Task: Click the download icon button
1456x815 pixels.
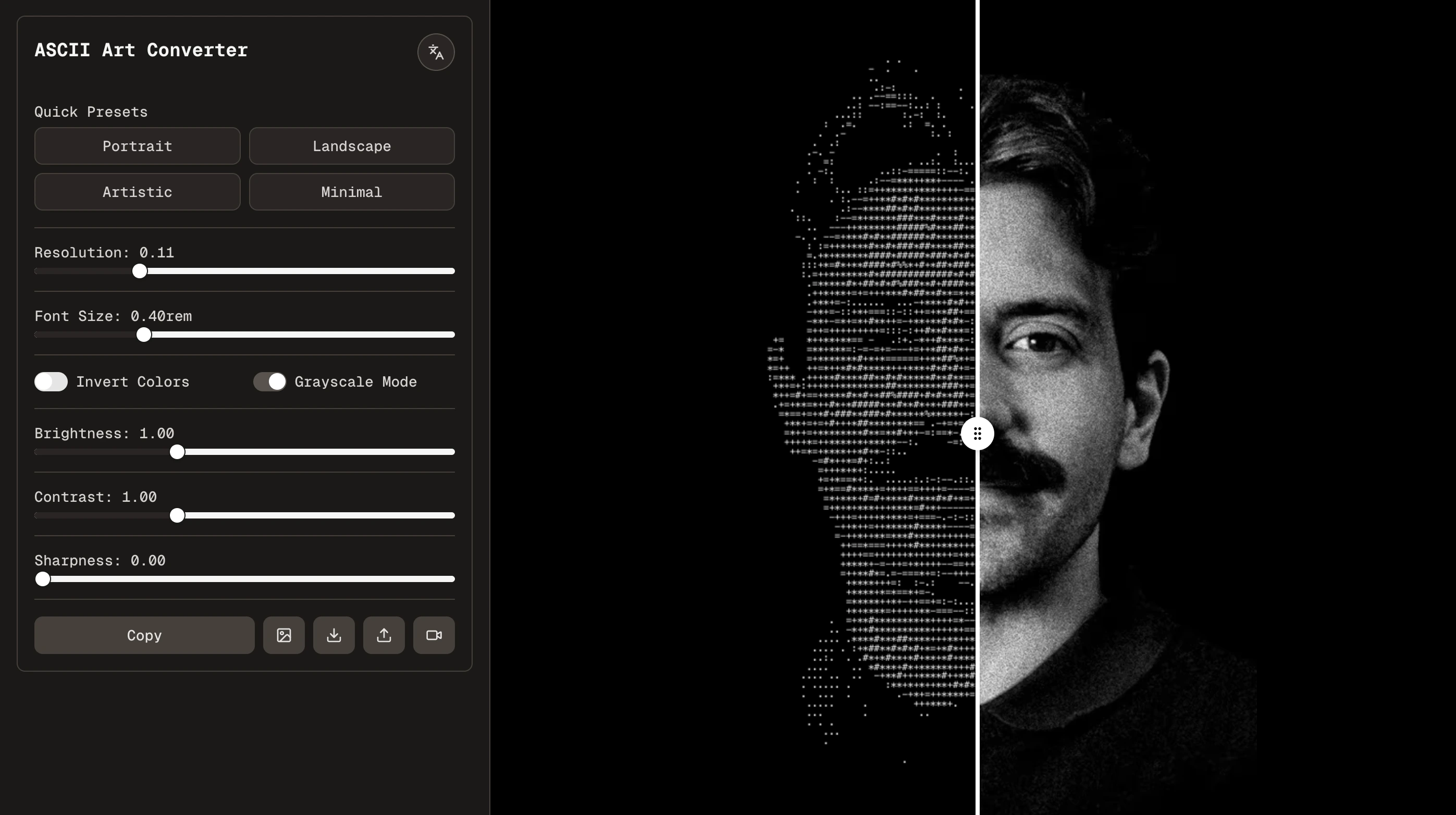Action: [334, 635]
